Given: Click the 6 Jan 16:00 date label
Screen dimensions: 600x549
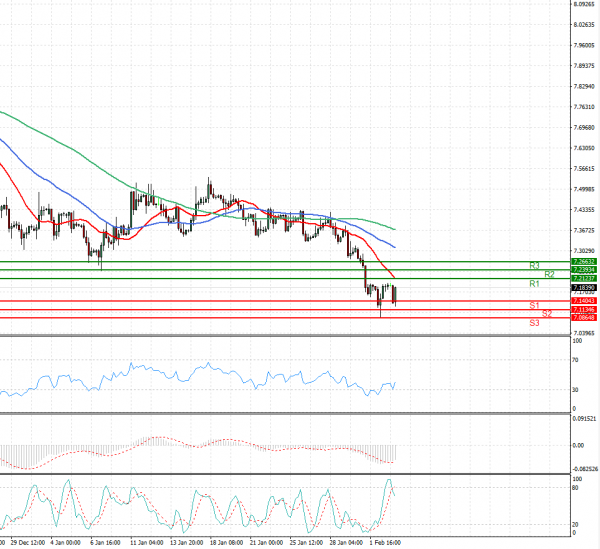Looking at the screenshot, I should (x=105, y=542).
